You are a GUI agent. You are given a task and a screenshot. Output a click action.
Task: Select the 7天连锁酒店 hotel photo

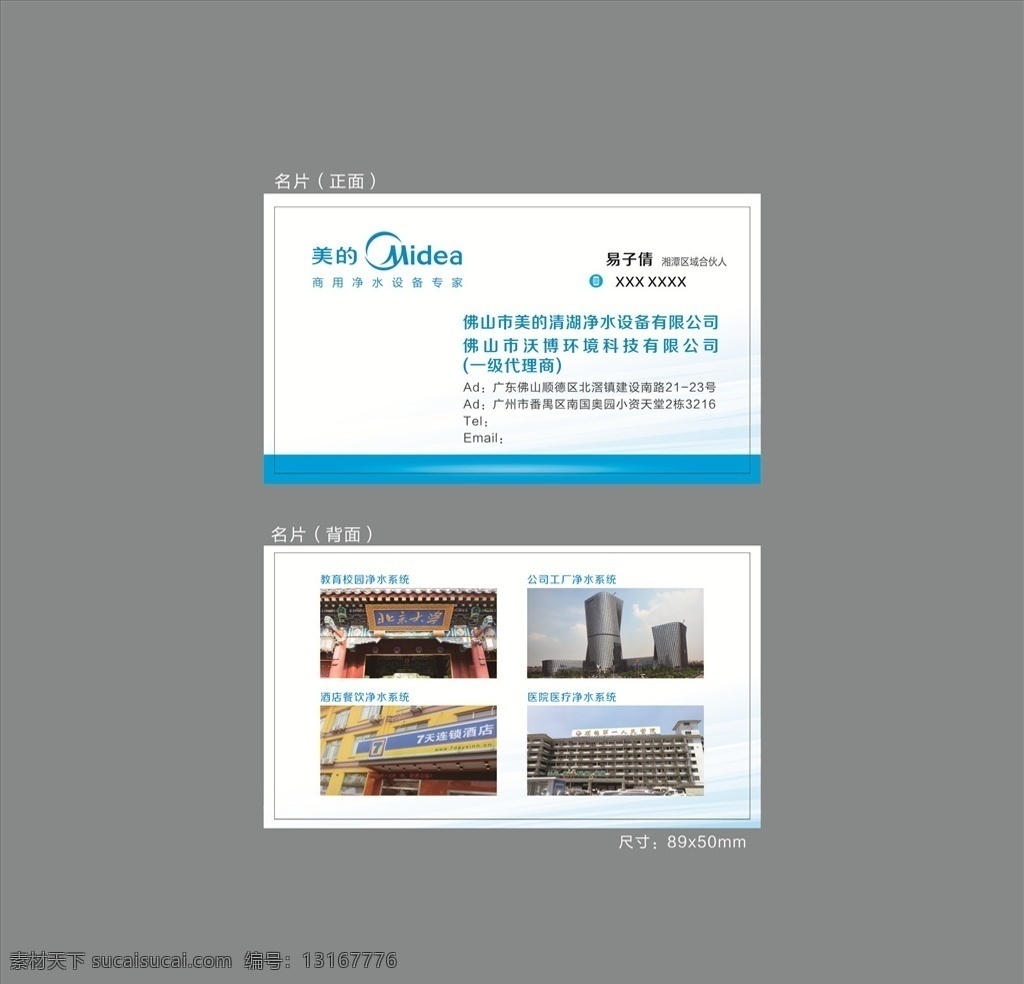[x=408, y=750]
